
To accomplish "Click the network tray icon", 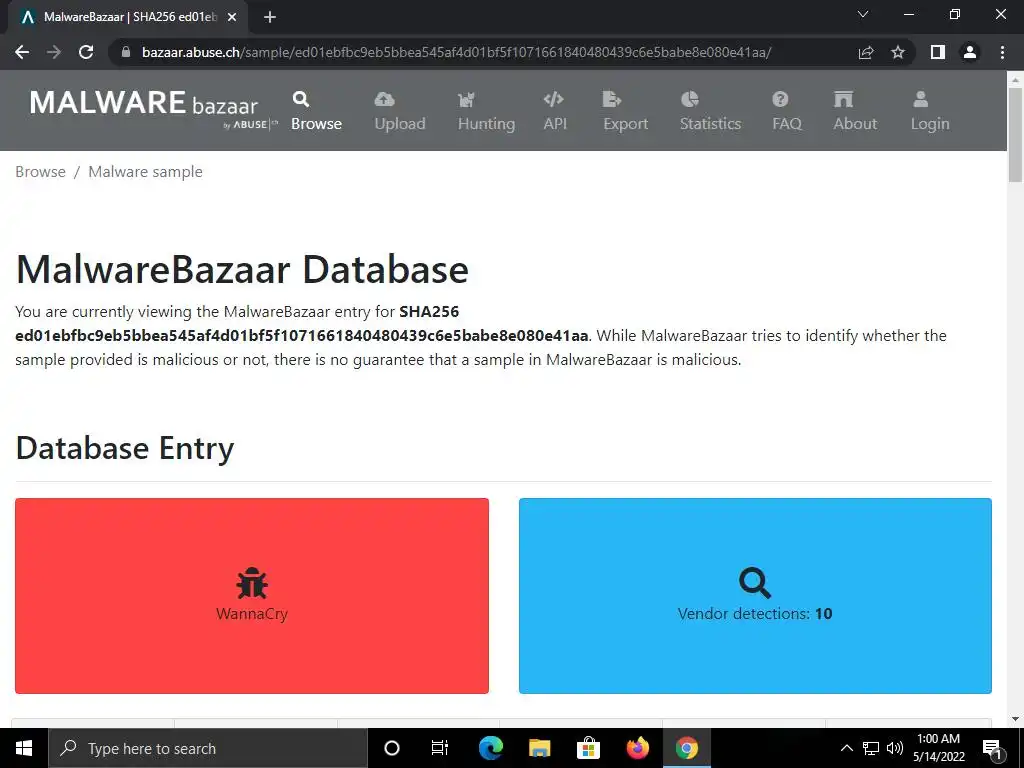I will [871, 748].
